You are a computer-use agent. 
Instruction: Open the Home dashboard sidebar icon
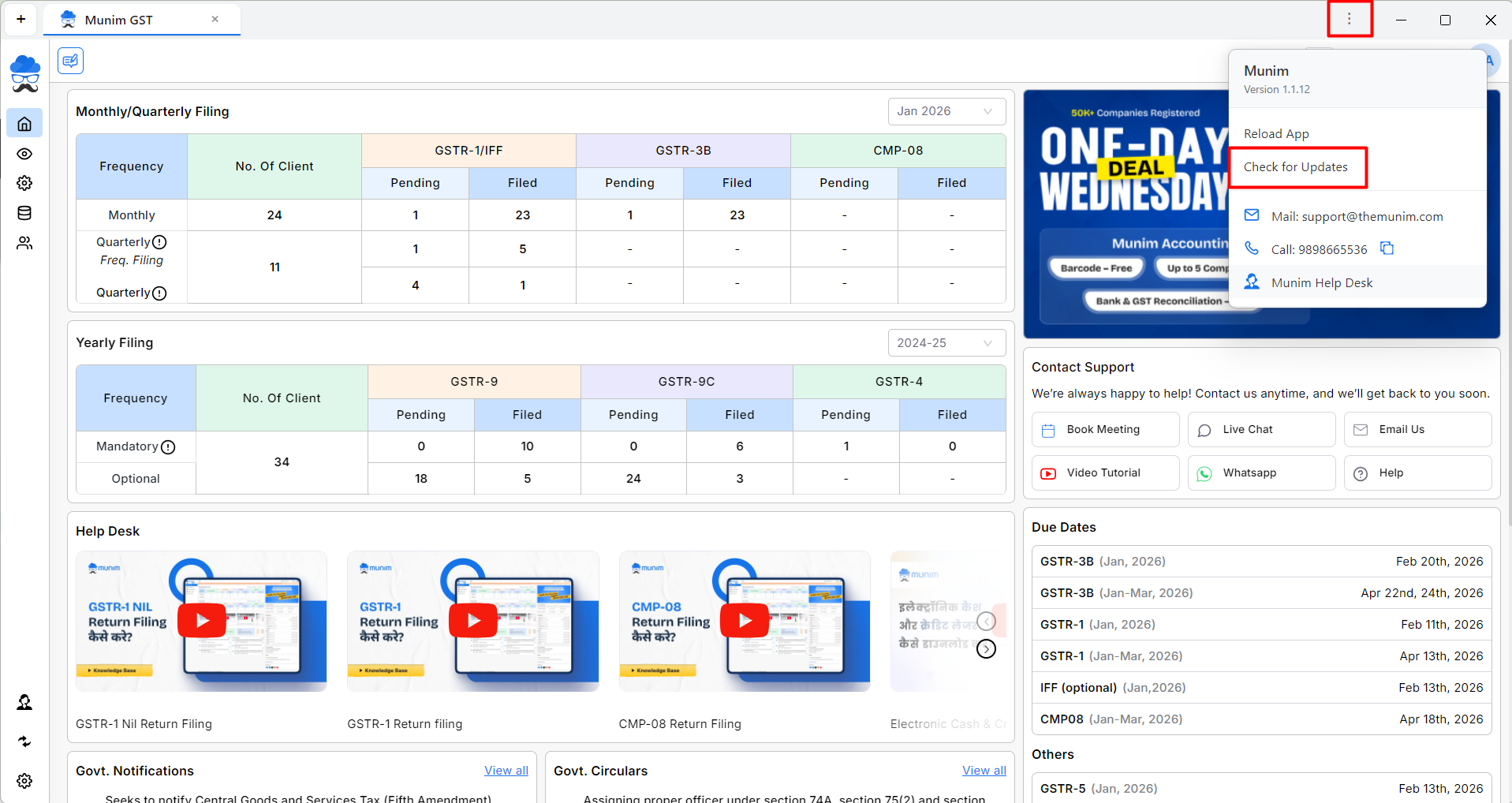point(24,124)
